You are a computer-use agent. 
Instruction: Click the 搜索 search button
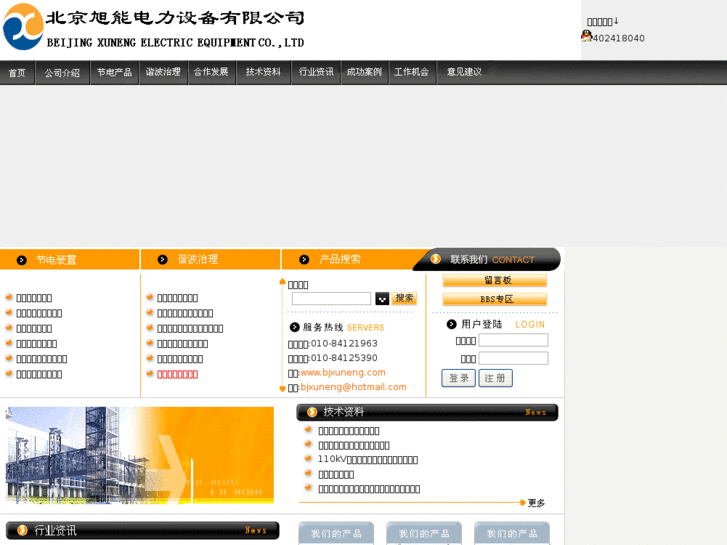point(404,298)
